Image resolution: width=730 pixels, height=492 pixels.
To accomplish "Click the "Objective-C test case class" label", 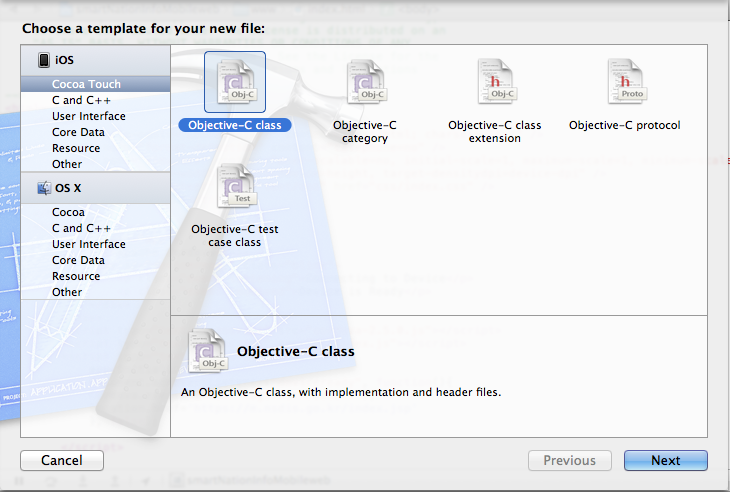I will tap(235, 236).
